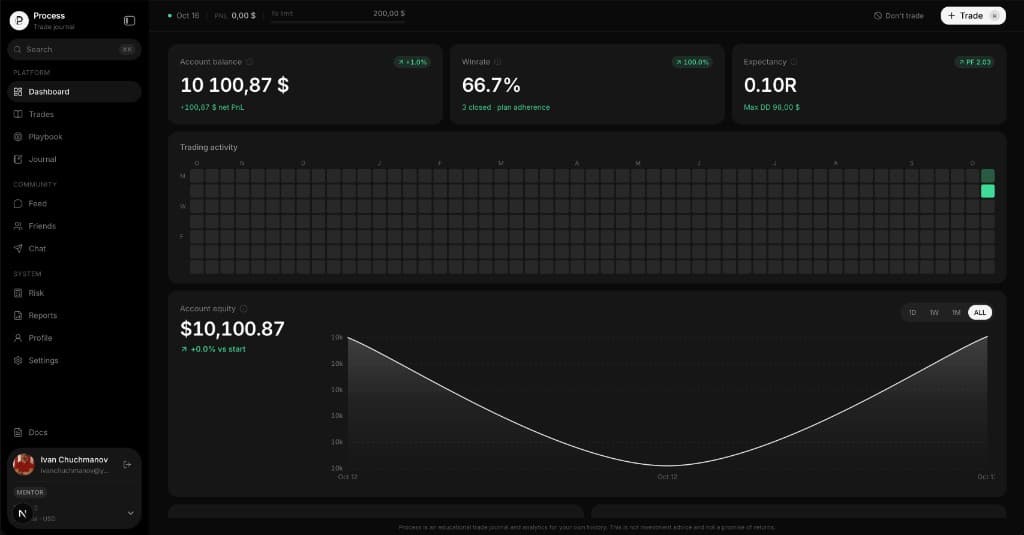Select the ALL equity range

(x=980, y=313)
